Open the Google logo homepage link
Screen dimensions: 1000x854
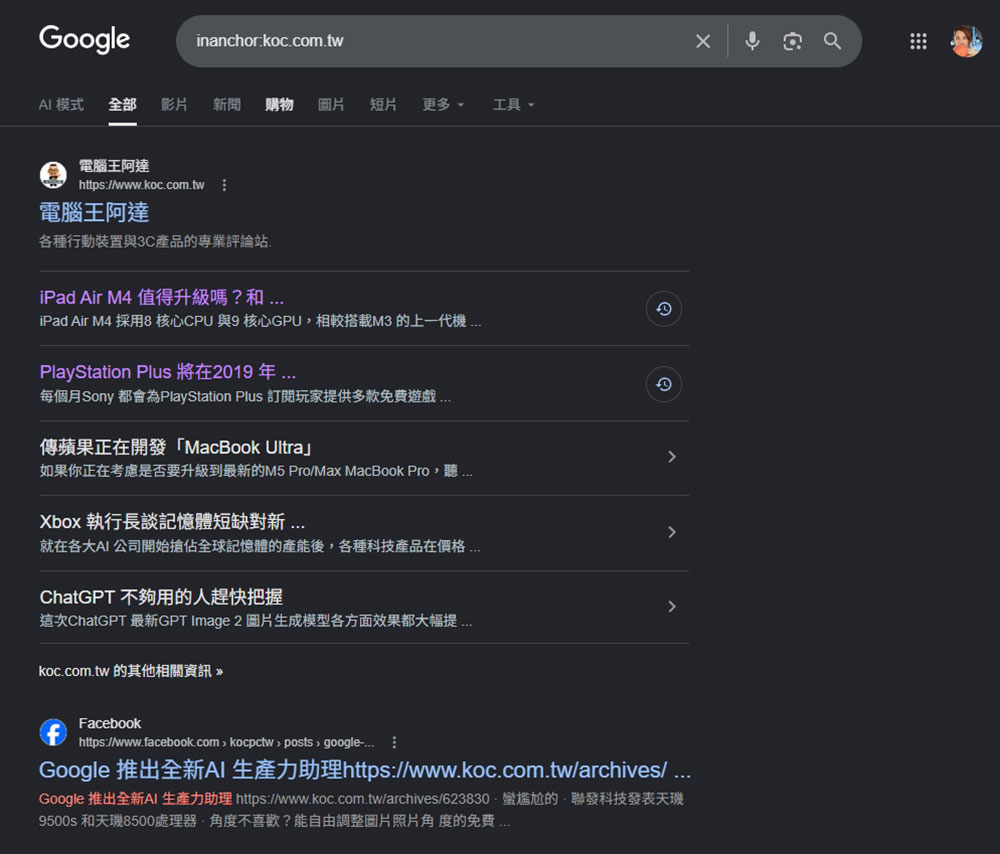(x=84, y=39)
